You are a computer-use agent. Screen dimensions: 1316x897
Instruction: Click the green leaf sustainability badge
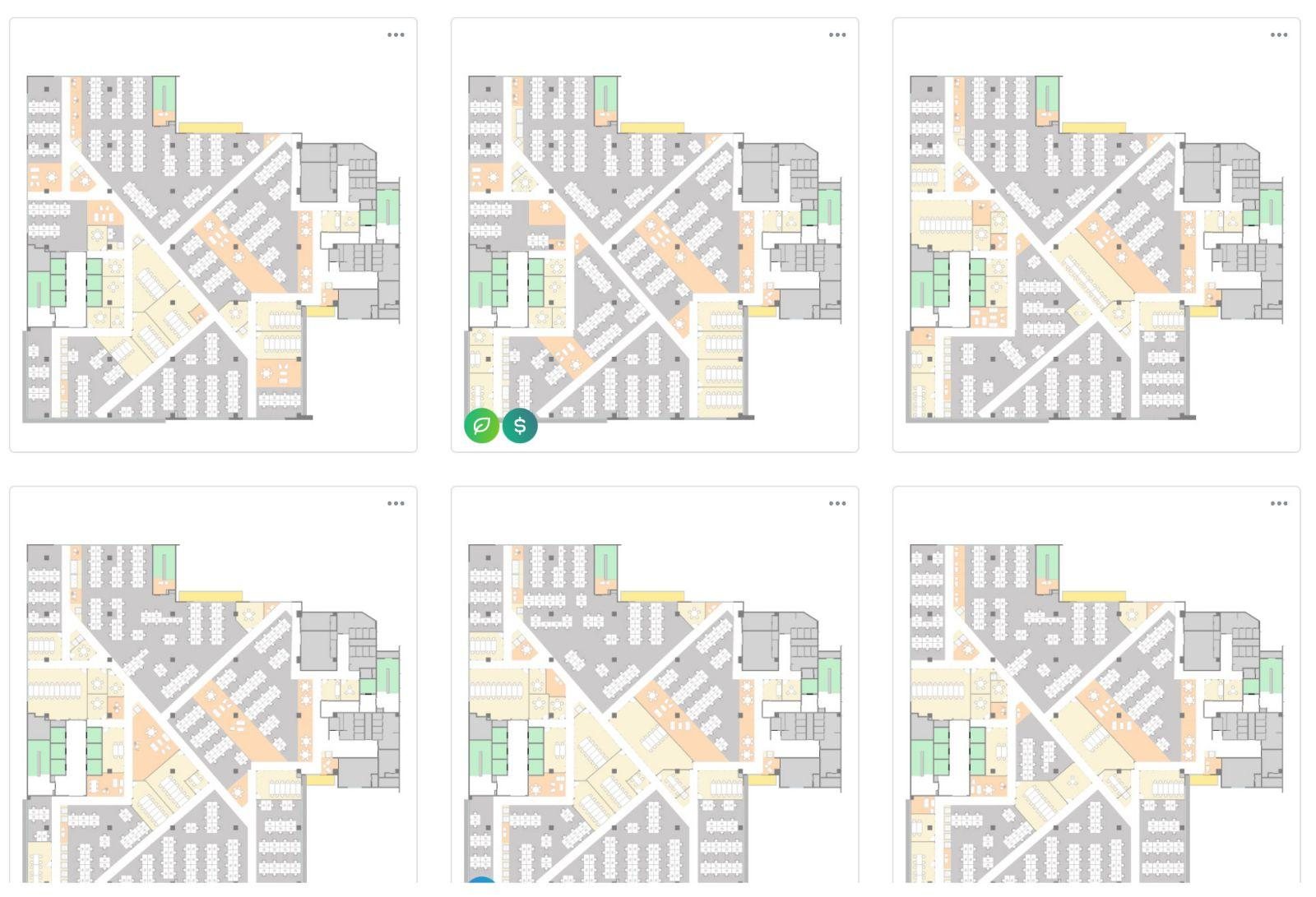[482, 426]
